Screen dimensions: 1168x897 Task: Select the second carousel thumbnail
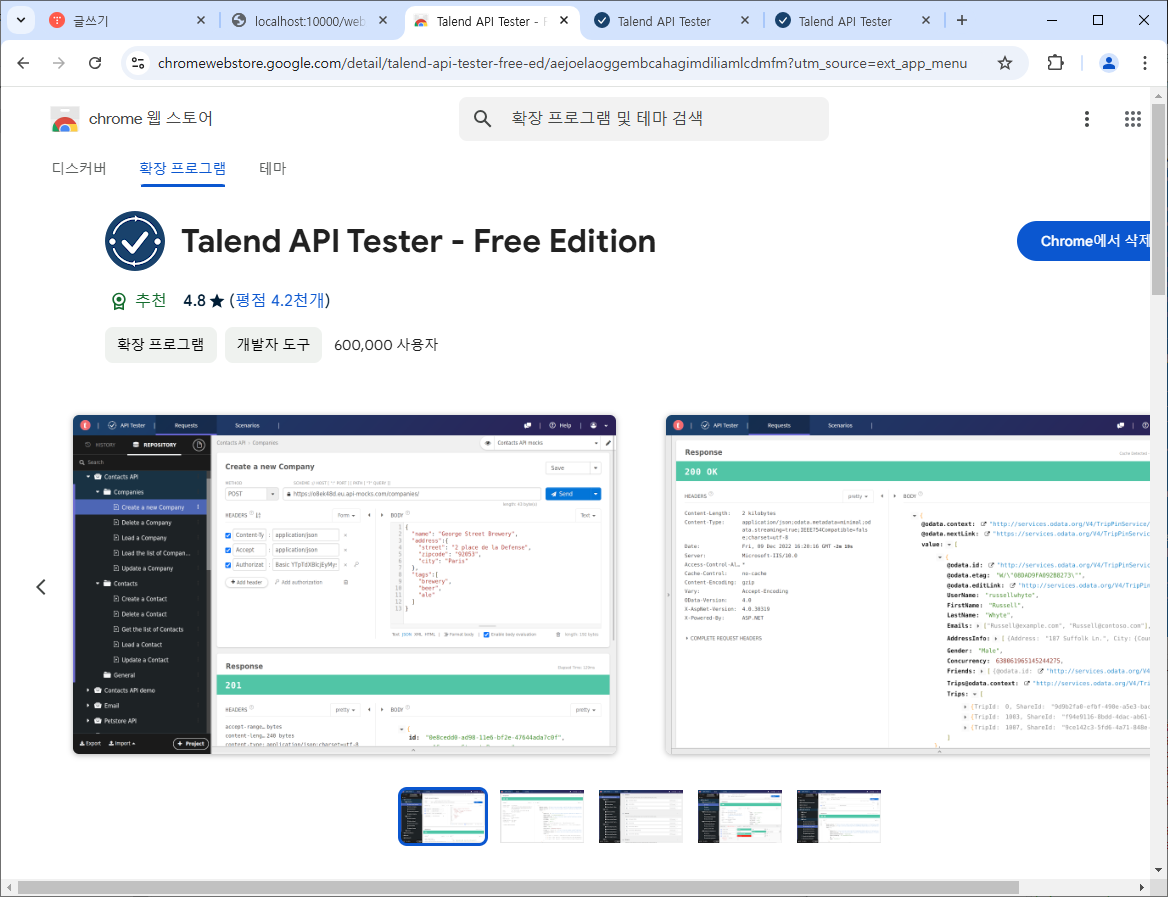[x=542, y=817]
